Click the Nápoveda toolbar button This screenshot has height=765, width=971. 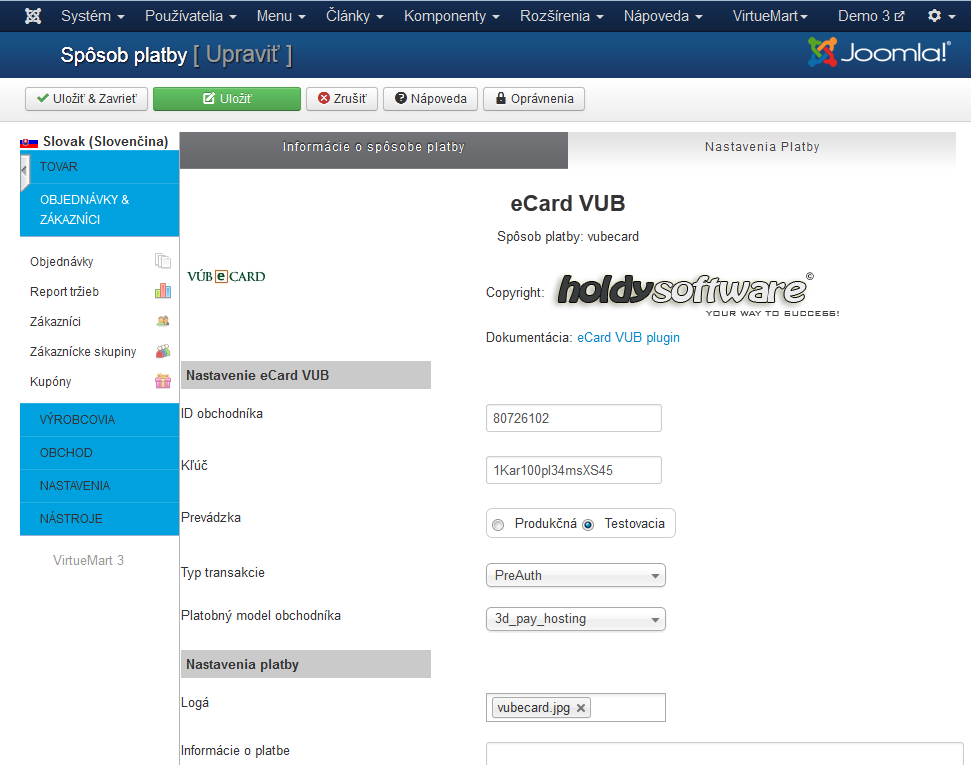[x=430, y=99]
